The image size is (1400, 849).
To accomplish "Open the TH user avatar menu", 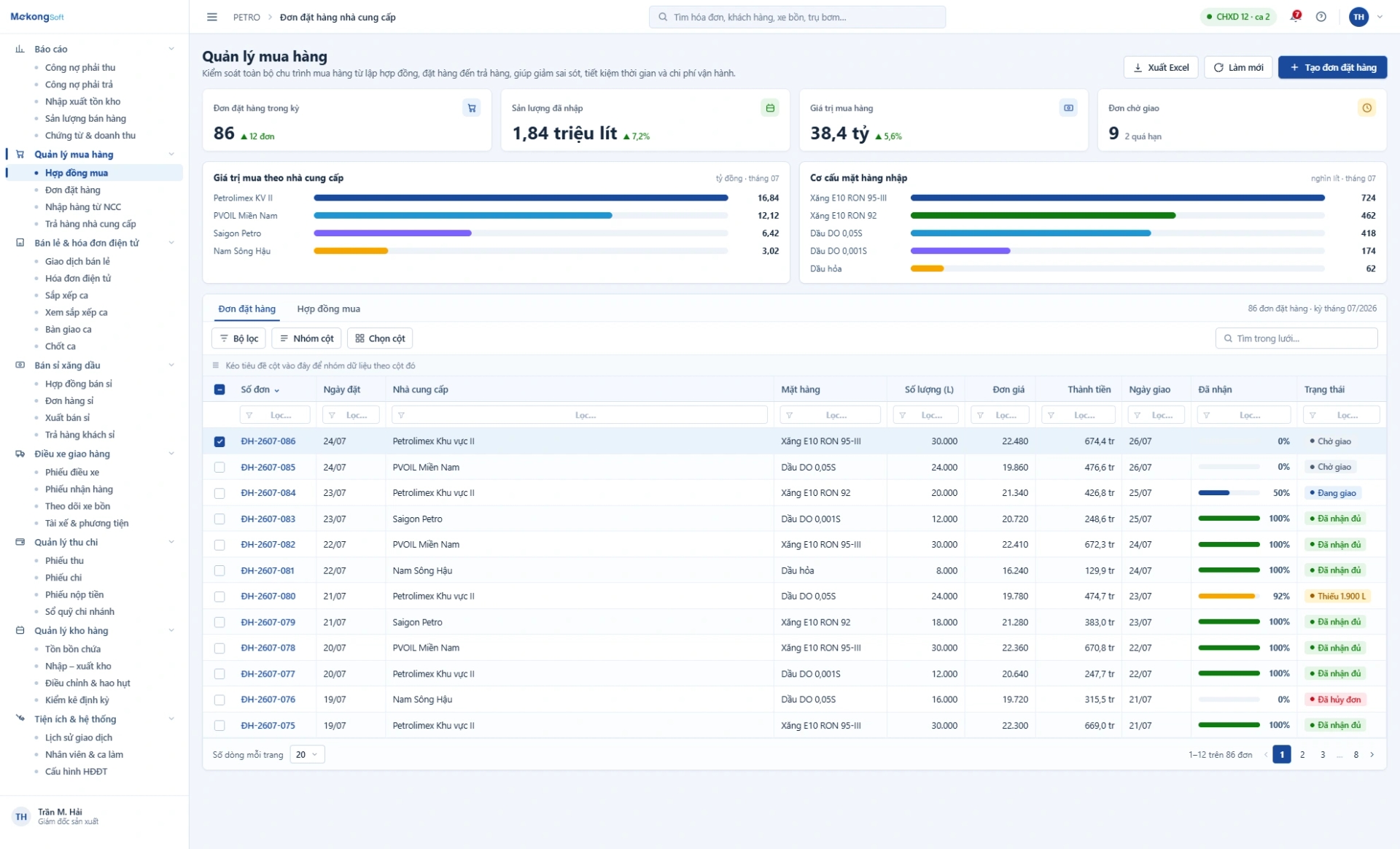I will (x=1358, y=17).
